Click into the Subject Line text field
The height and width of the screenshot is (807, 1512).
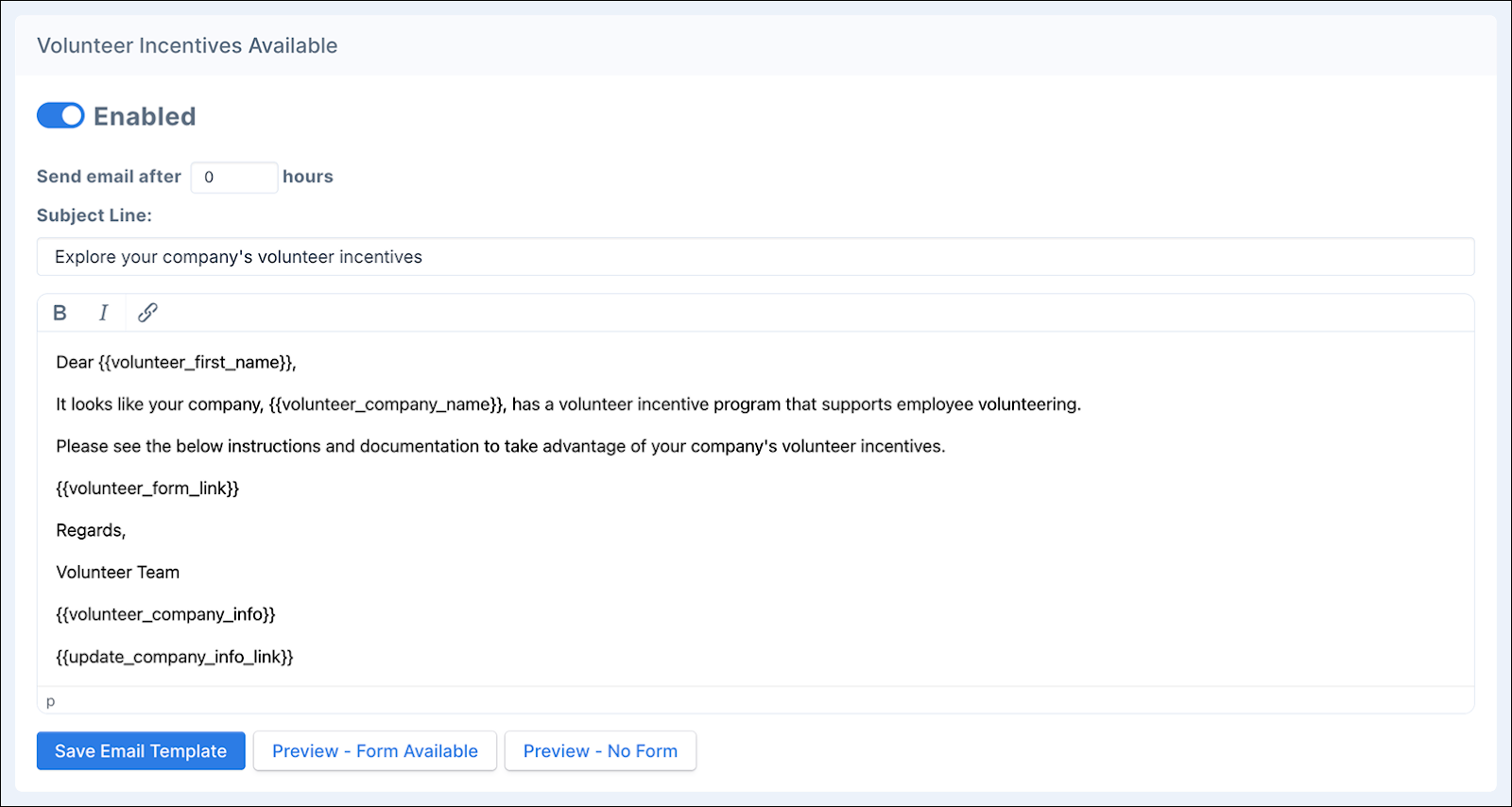pyautogui.click(x=754, y=257)
